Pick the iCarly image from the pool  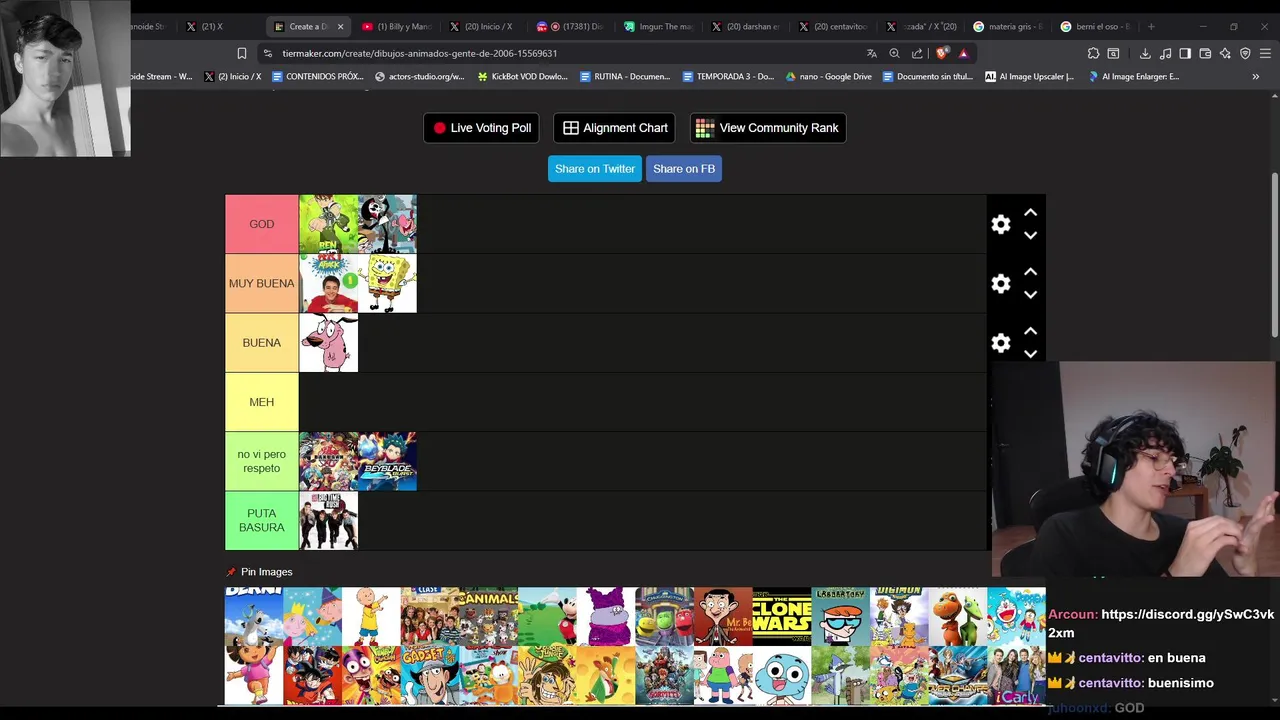[x=1016, y=675]
